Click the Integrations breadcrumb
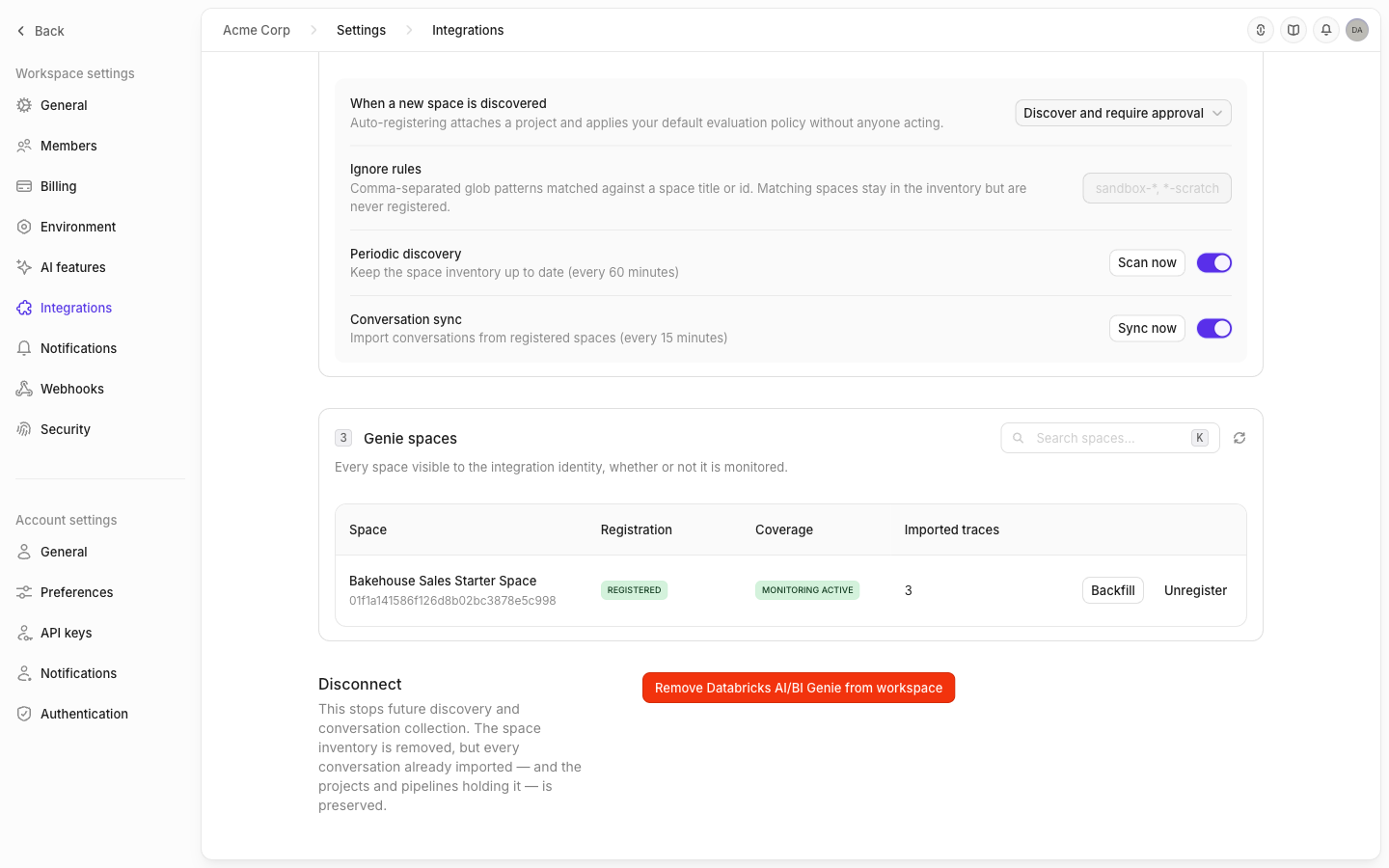This screenshot has width=1389, height=868. click(x=468, y=30)
